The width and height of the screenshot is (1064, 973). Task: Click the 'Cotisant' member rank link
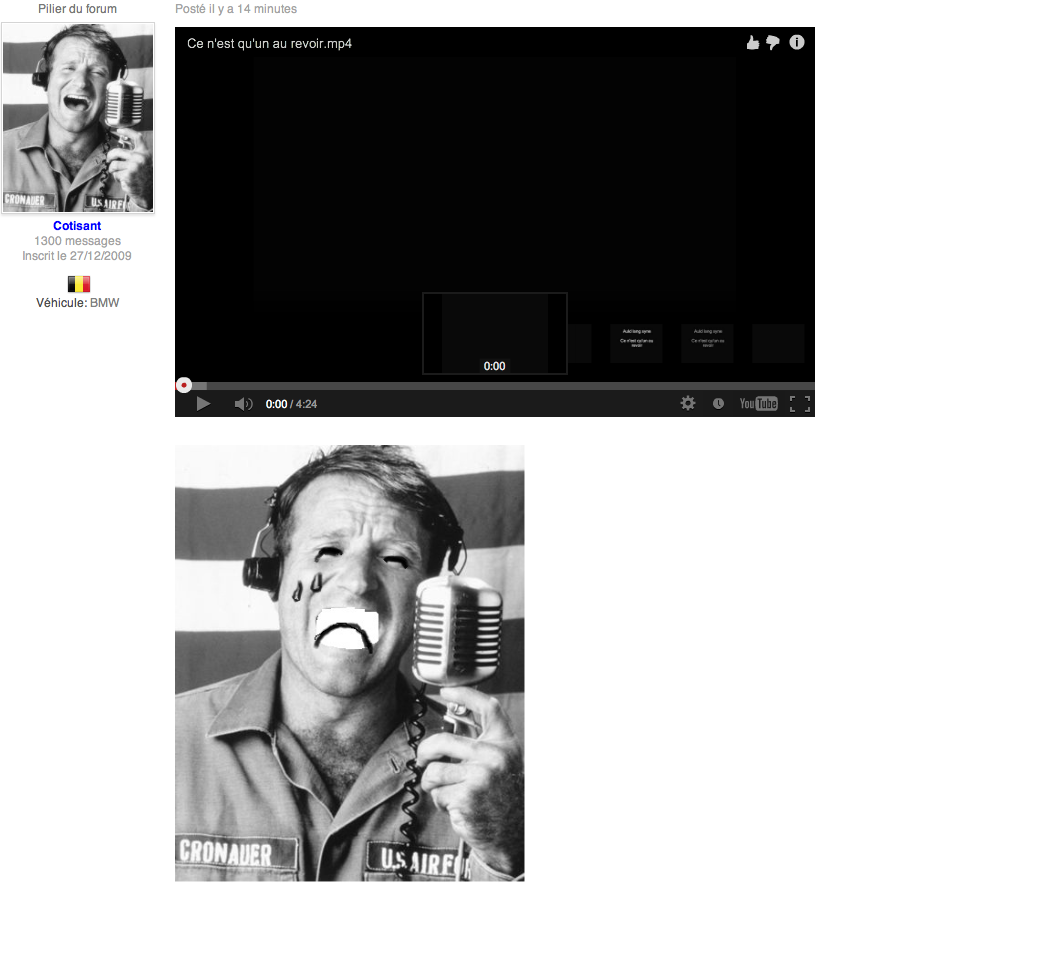pos(77,226)
